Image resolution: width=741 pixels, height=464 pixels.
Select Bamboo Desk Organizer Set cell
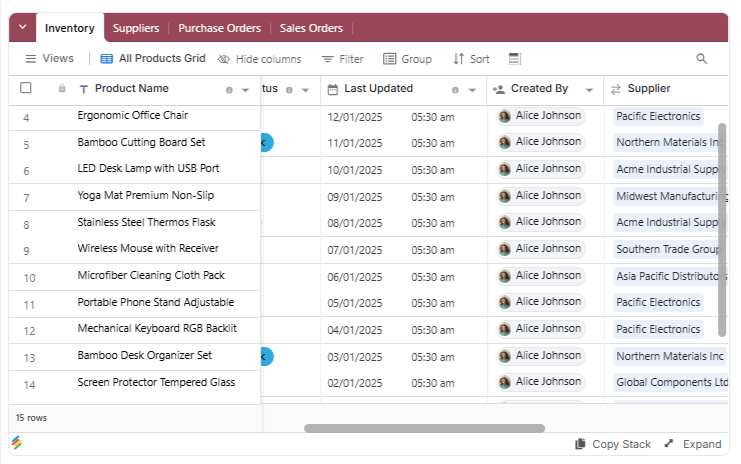point(145,355)
